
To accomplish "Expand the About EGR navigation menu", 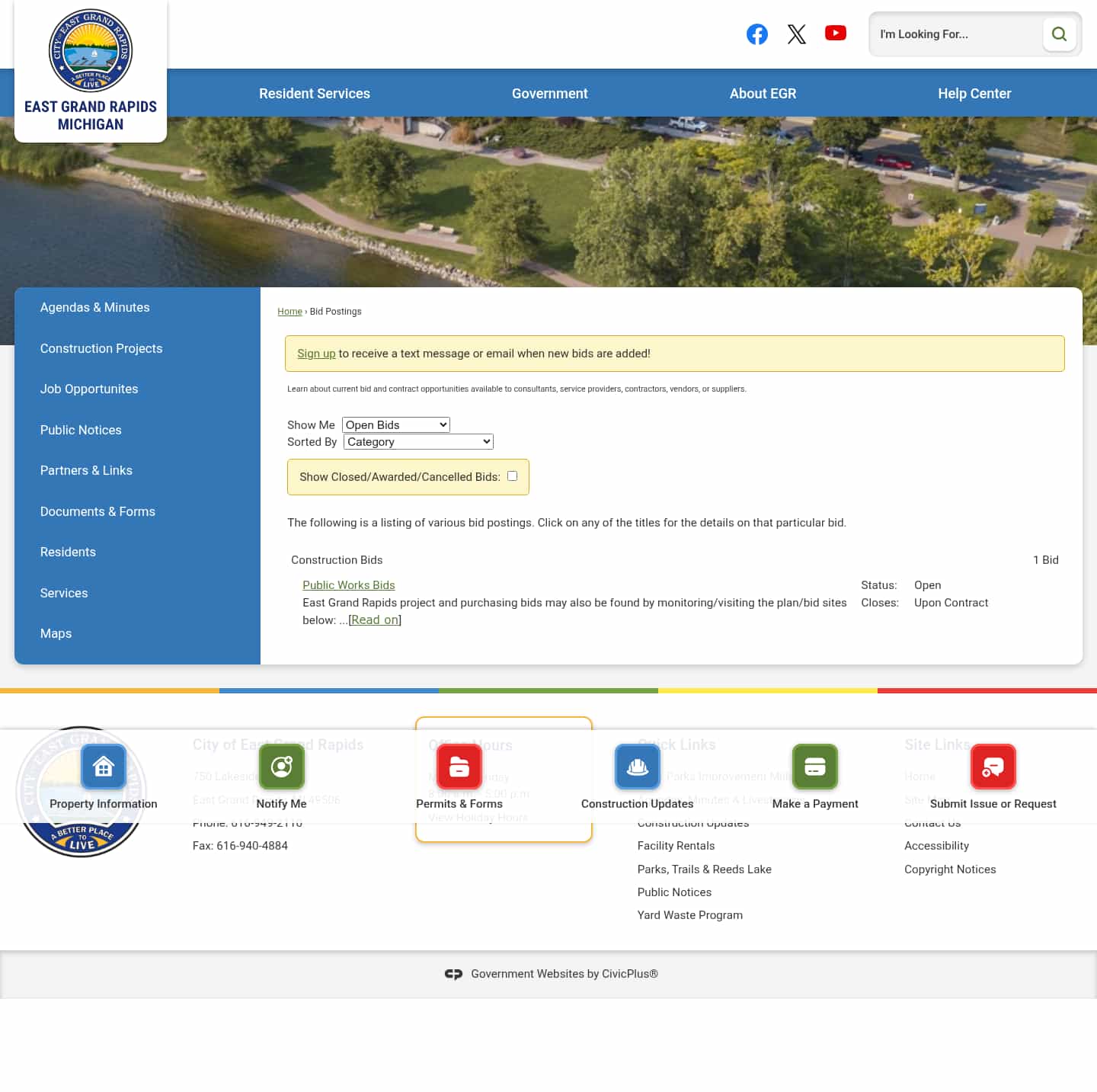I will (763, 93).
